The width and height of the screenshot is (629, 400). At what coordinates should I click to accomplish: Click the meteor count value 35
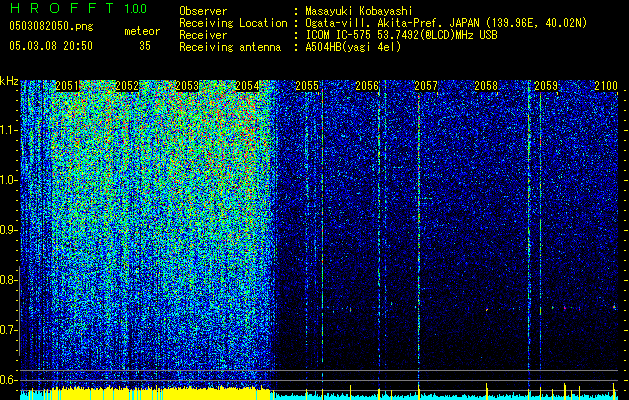145,46
